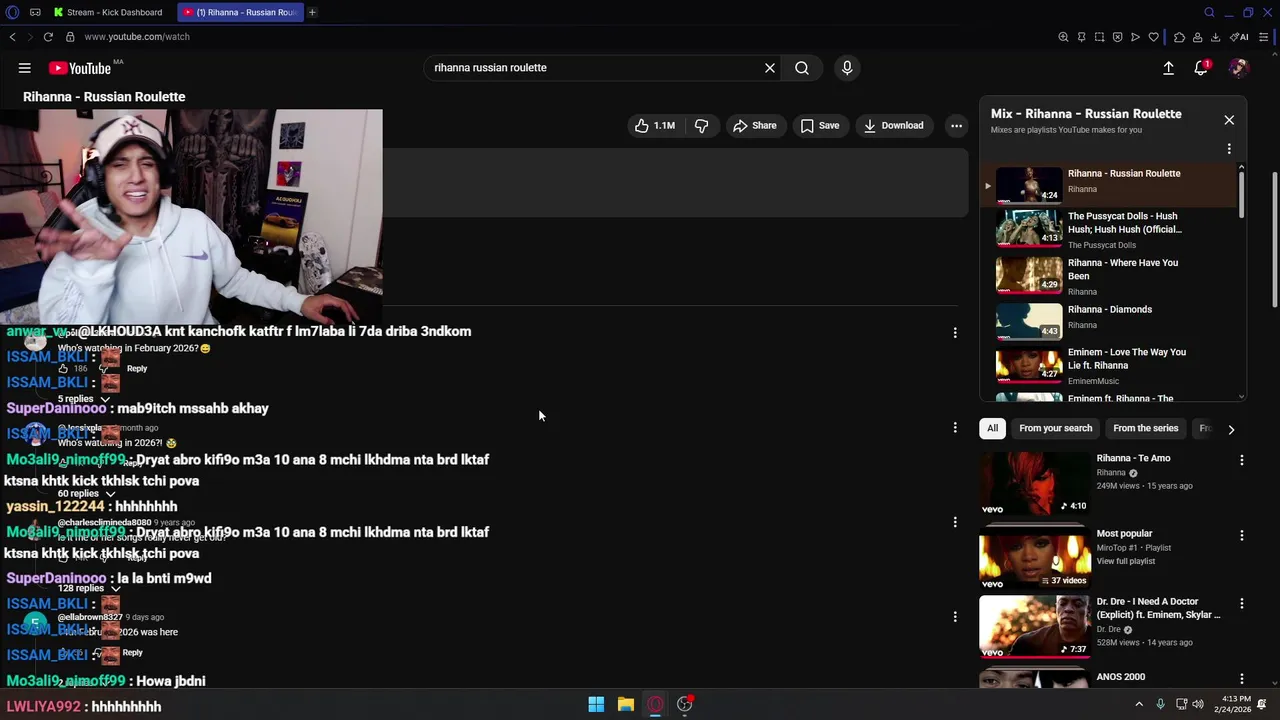Open the Opera menu icon
The width and height of the screenshot is (1280, 720).
pos(12,12)
